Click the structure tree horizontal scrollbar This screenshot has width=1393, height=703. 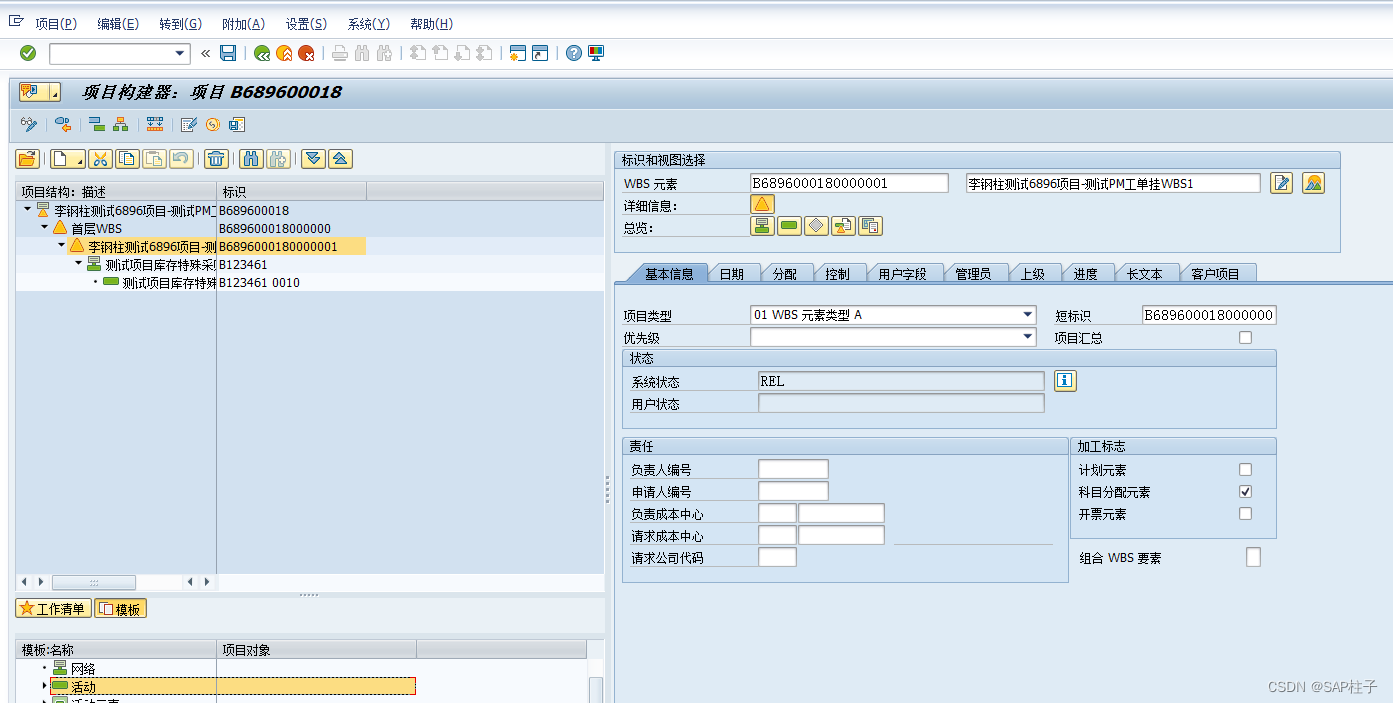point(94,581)
